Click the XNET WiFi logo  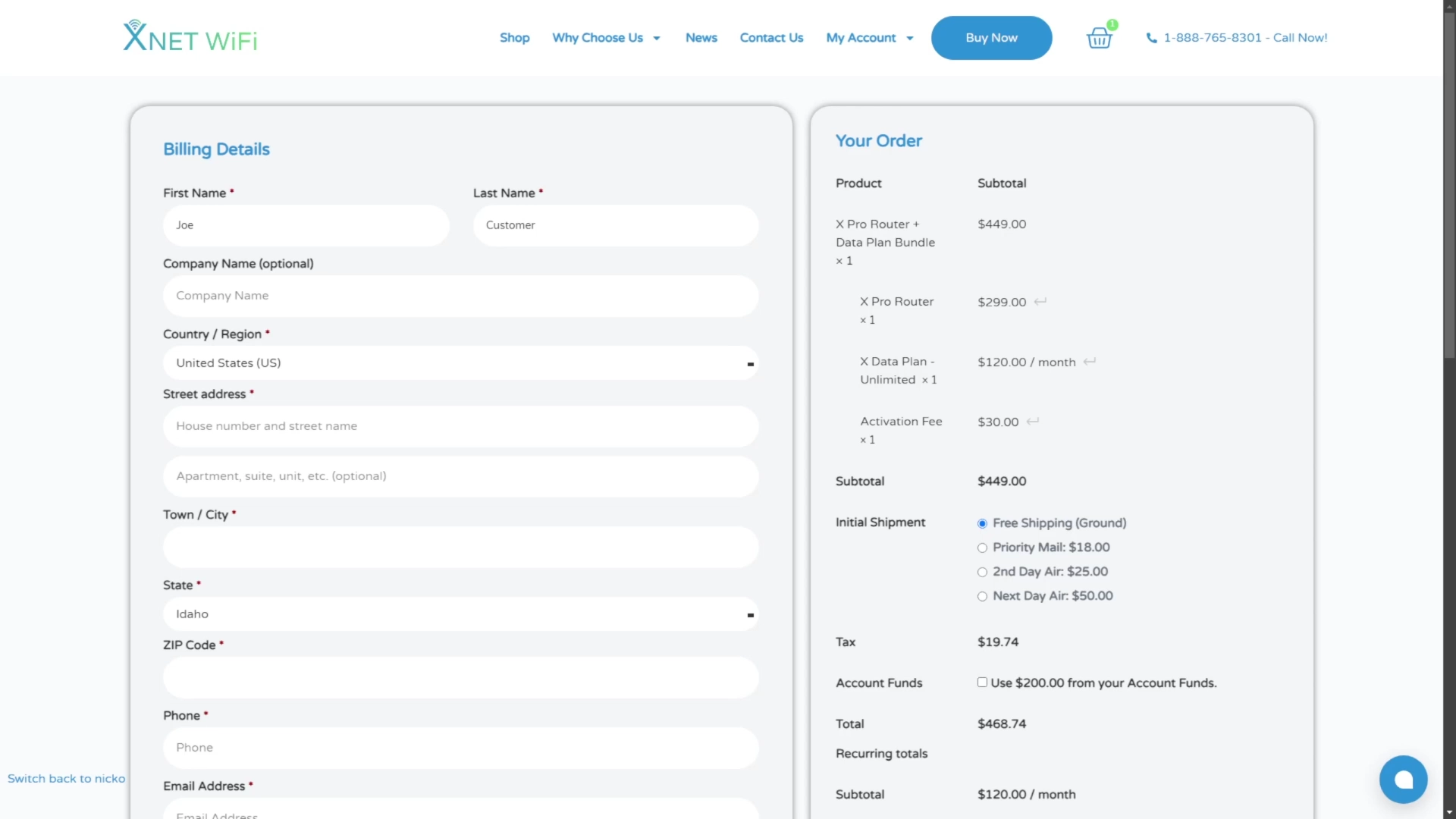(190, 36)
